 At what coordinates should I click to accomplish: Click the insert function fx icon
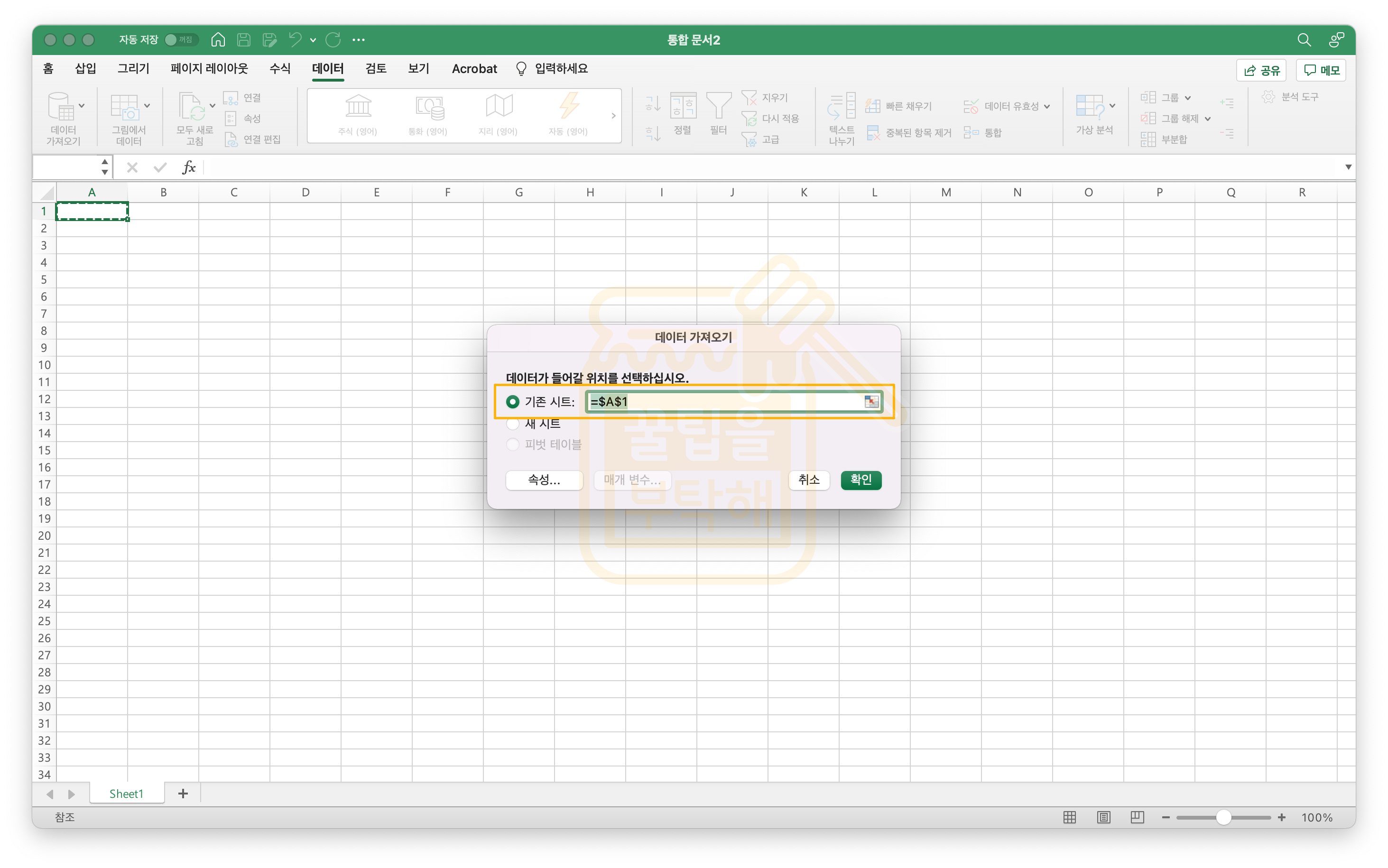tap(188, 167)
